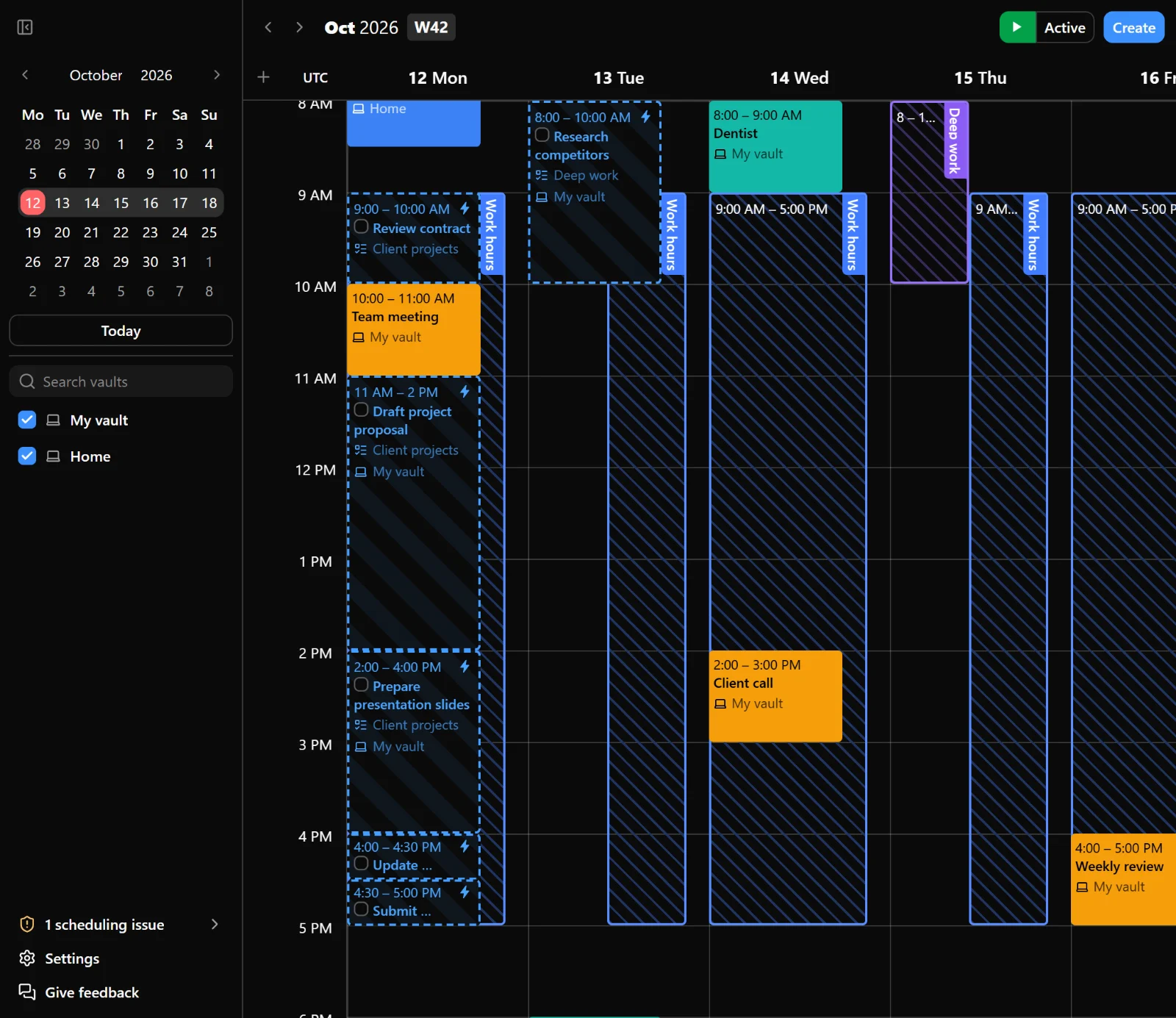
Task: Click the search magnifier icon in vaults search
Action: pyautogui.click(x=27, y=381)
